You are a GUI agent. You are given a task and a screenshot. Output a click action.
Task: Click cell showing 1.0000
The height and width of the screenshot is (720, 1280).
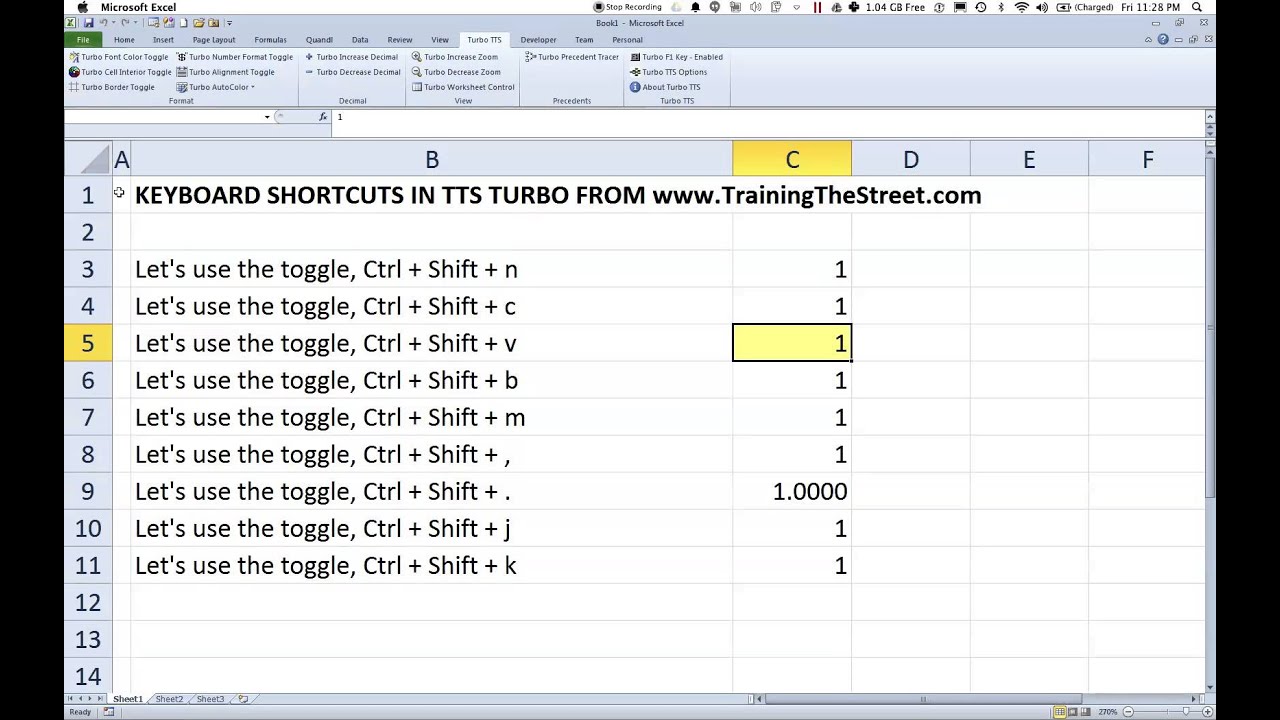pyautogui.click(x=792, y=491)
